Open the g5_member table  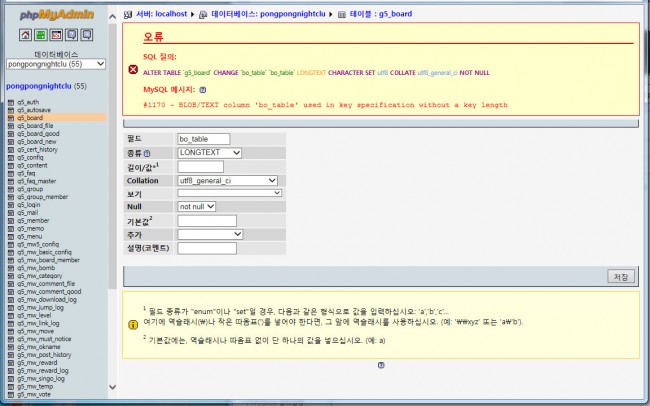33,221
